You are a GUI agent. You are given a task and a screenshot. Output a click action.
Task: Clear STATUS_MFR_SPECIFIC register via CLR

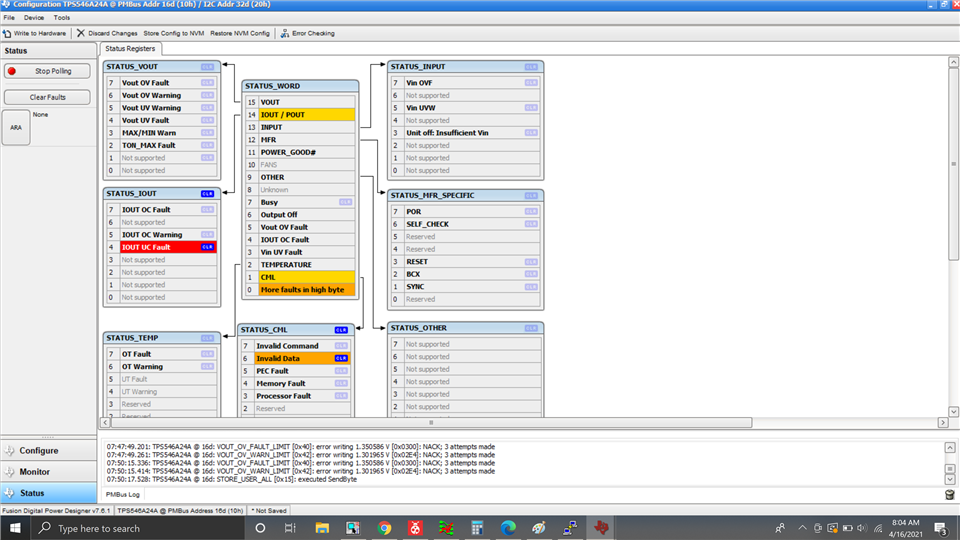pos(531,196)
